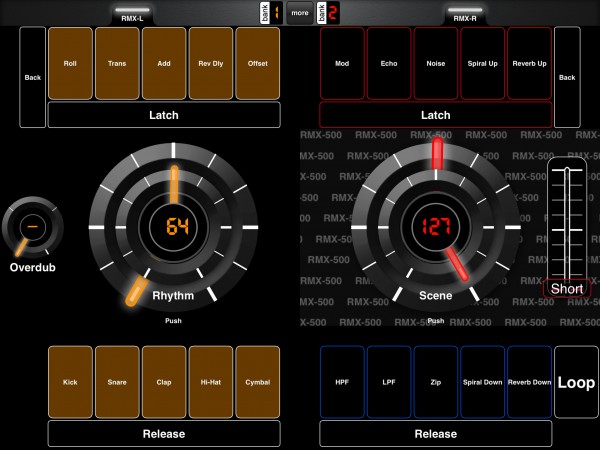This screenshot has height=450, width=600.
Task: Click the Rhythm dial label
Action: (173, 295)
